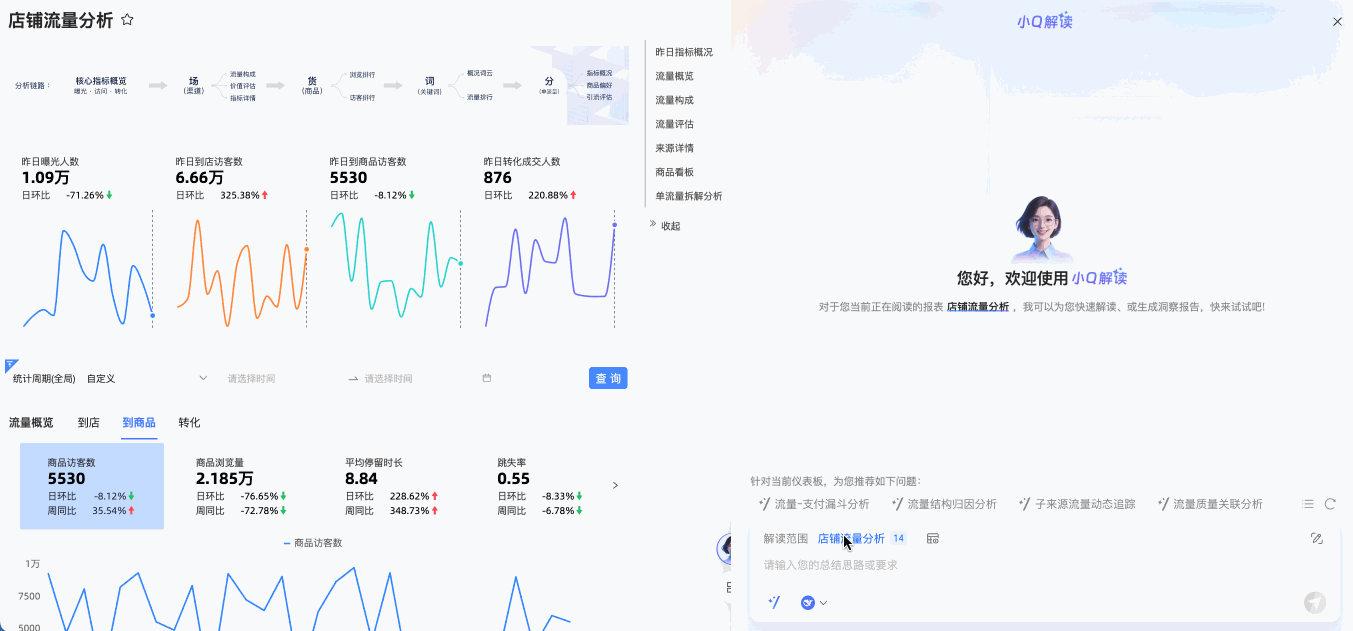Image resolution: width=1353 pixels, height=631 pixels.
Task: Open the 统计周期 自定义 dropdown
Action: tap(147, 378)
